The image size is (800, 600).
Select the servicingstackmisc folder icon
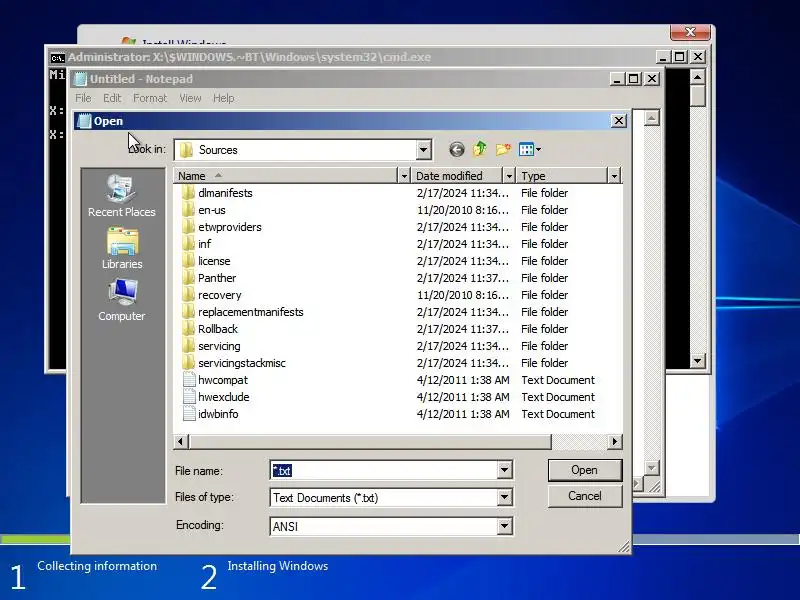coord(188,363)
